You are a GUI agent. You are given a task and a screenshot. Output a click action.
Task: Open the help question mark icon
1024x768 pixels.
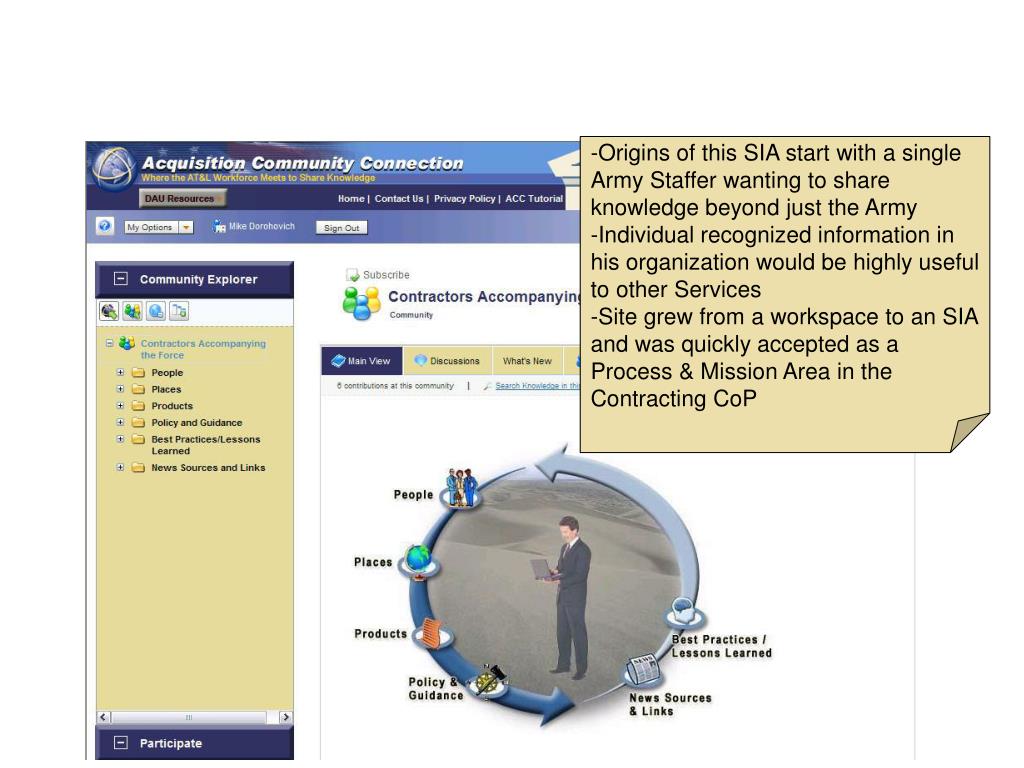(104, 226)
